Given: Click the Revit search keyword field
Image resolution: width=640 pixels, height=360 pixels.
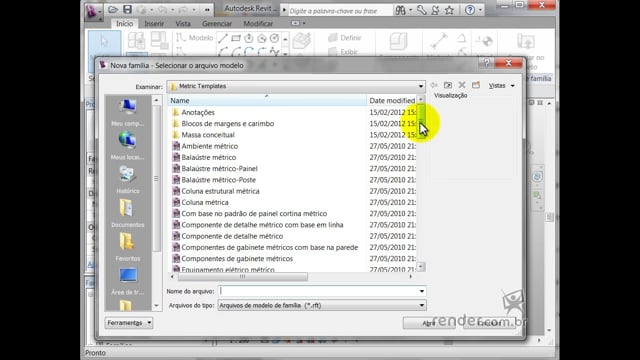Looking at the screenshot, I should pyautogui.click(x=340, y=11).
